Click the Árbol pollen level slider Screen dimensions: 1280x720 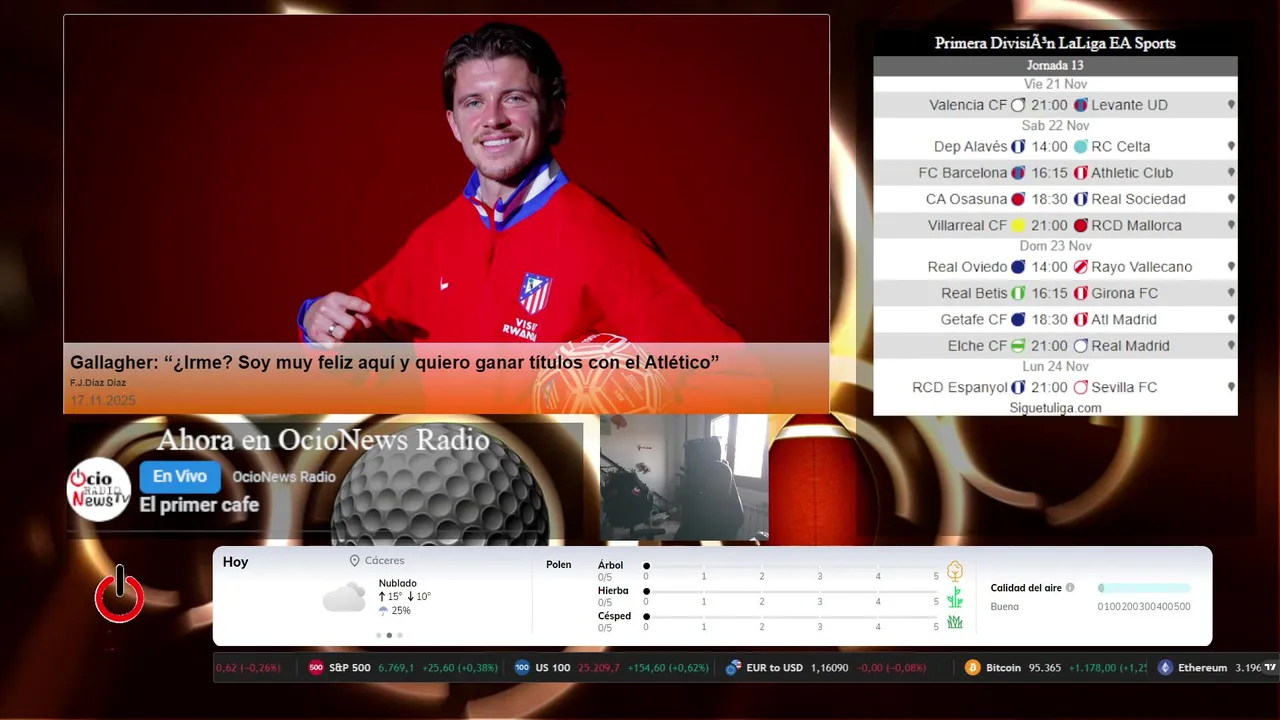point(791,566)
